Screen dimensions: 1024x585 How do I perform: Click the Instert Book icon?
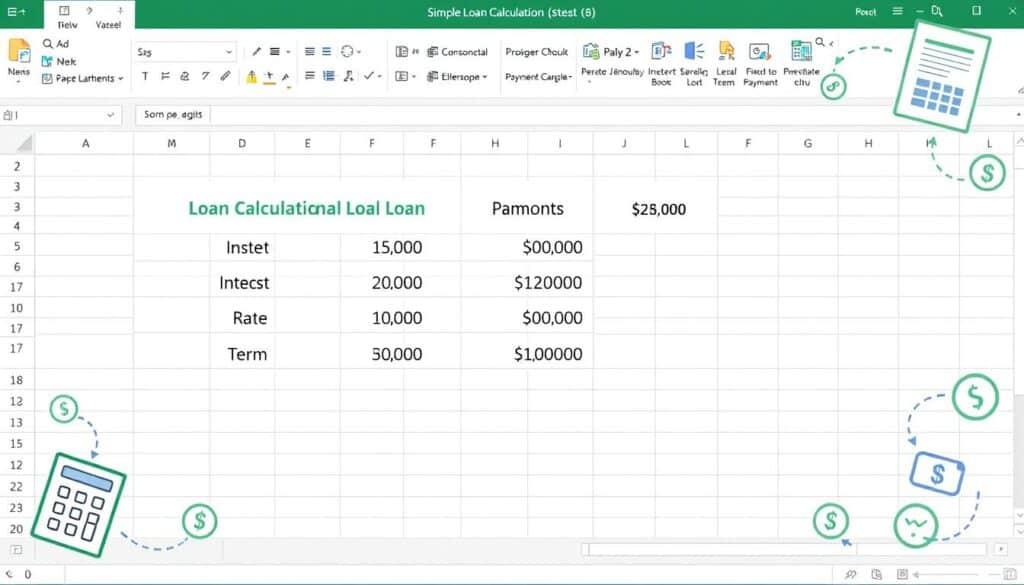pos(662,51)
